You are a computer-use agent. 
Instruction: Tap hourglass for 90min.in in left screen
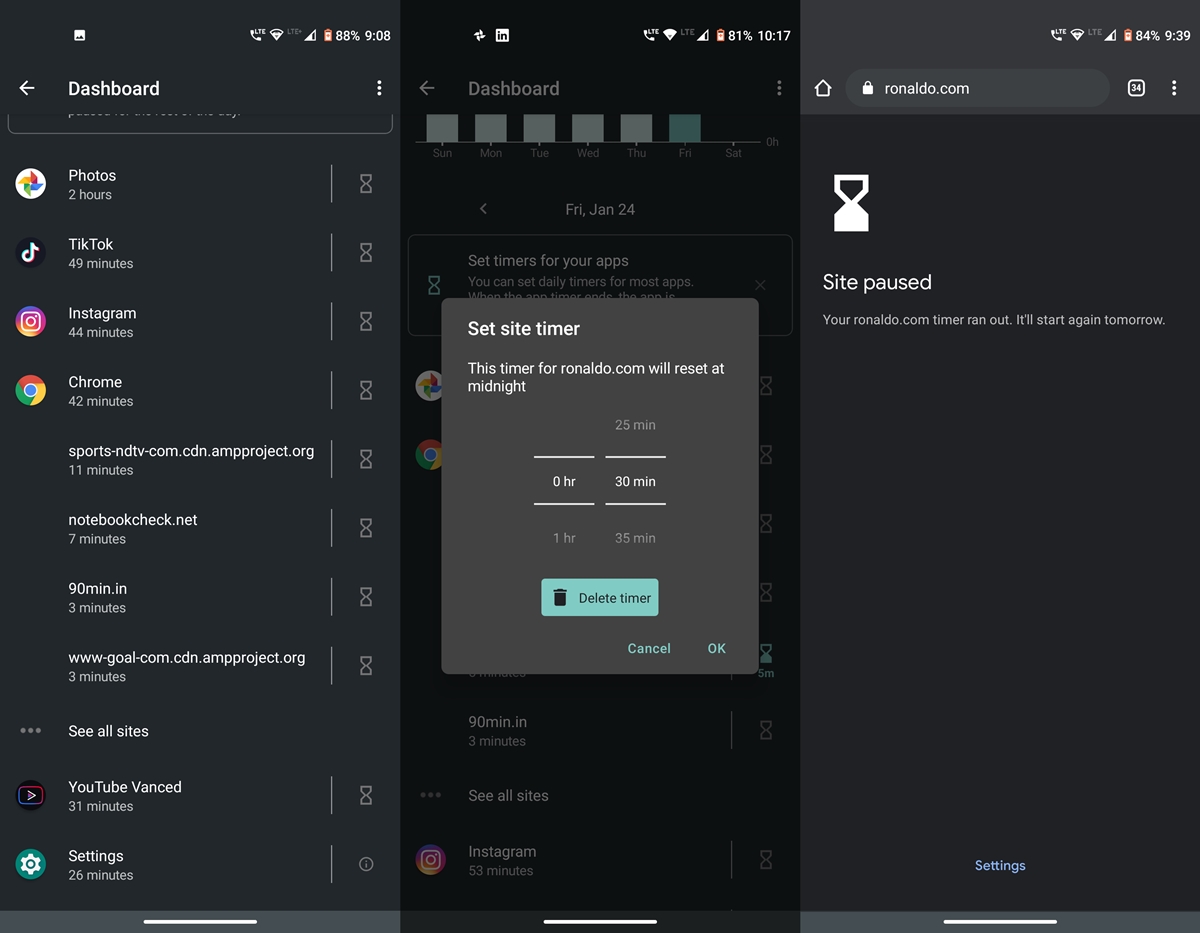366,598
